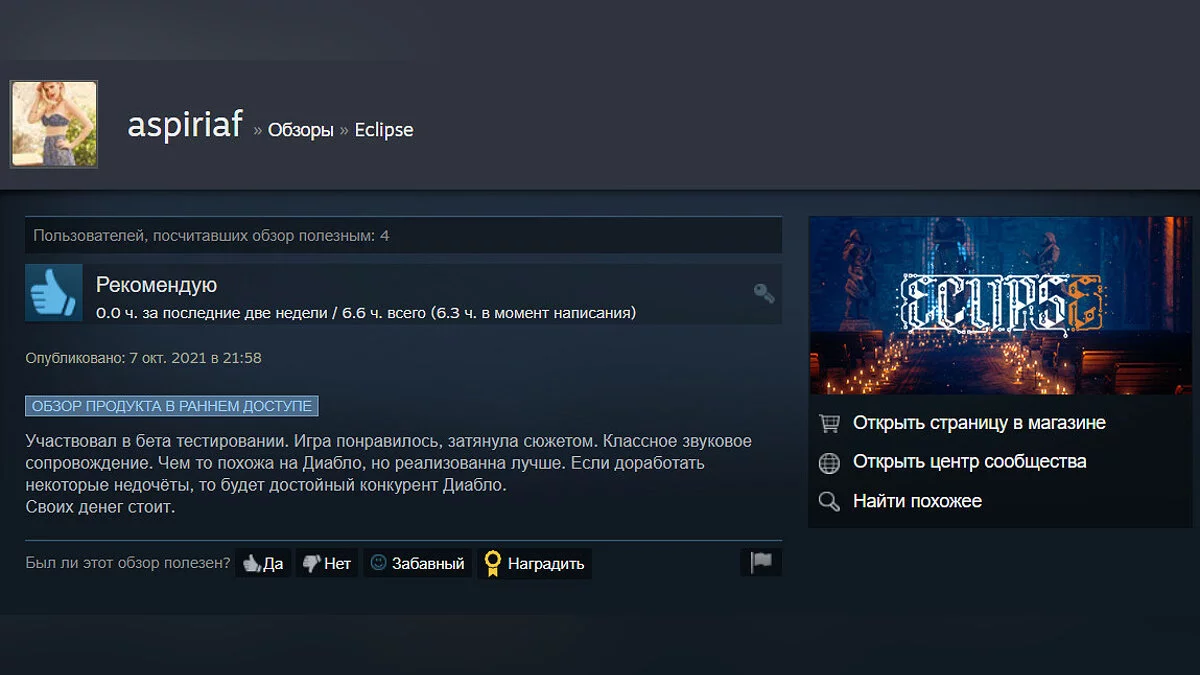Go to Обзоры breadcrumb
Image resolution: width=1200 pixels, height=675 pixels.
300,130
